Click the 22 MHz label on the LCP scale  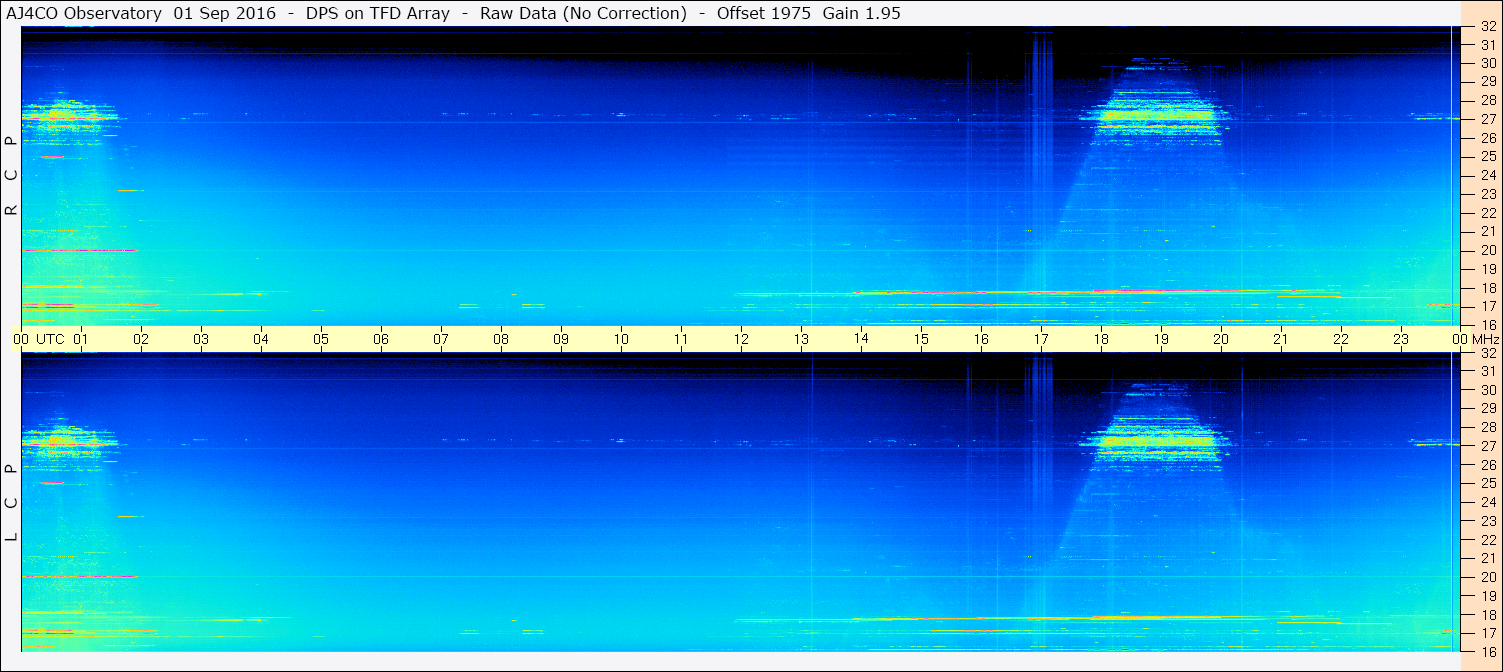click(x=1488, y=540)
